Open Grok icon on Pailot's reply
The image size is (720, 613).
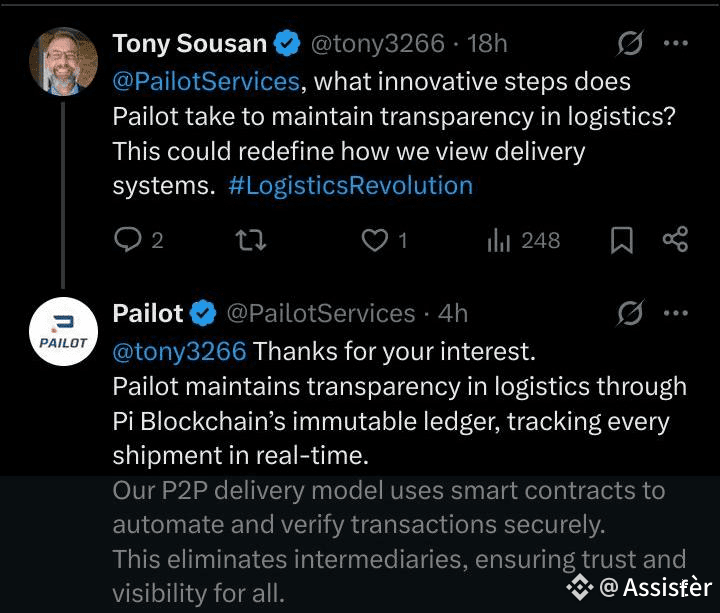pyautogui.click(x=631, y=314)
